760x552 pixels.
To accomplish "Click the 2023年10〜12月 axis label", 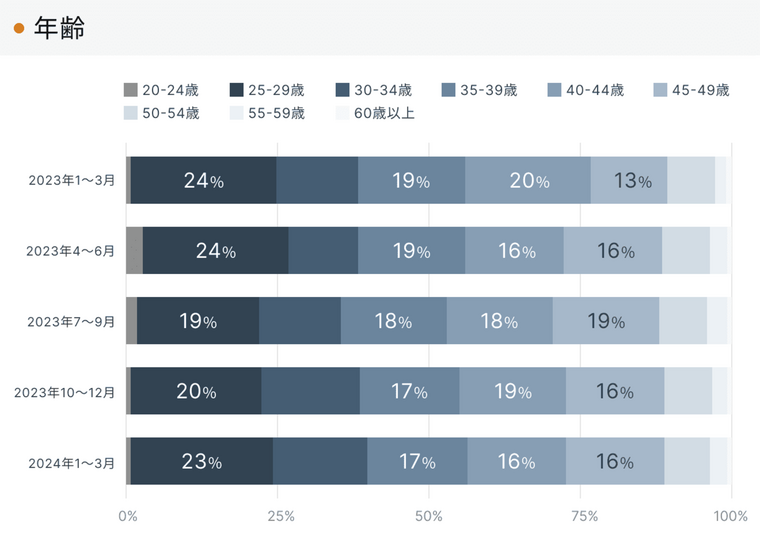I will point(64,392).
